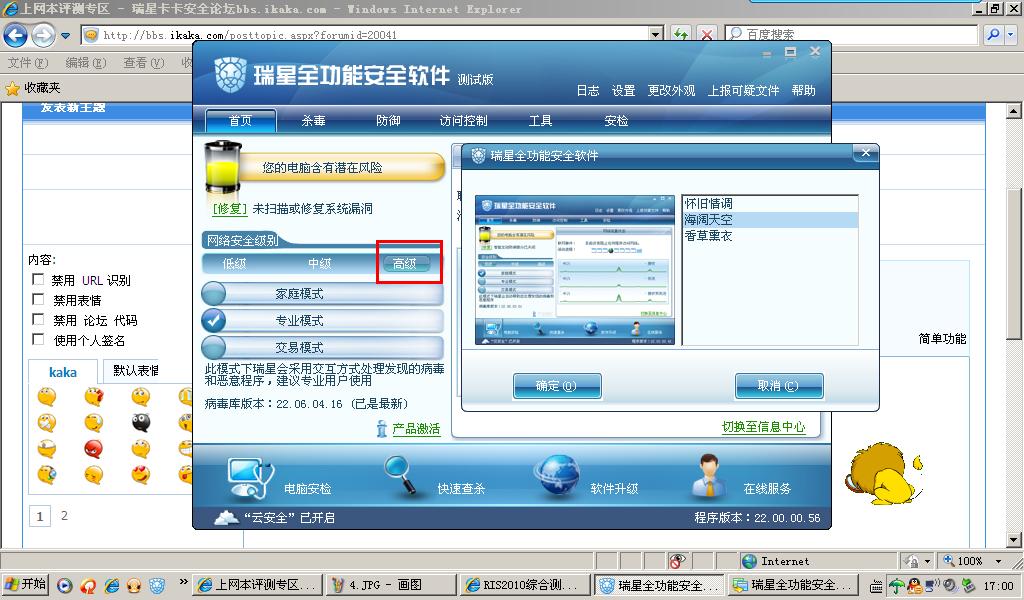Confirm skin choice with 确定(O) button
The height and width of the screenshot is (600, 1024).
click(556, 386)
